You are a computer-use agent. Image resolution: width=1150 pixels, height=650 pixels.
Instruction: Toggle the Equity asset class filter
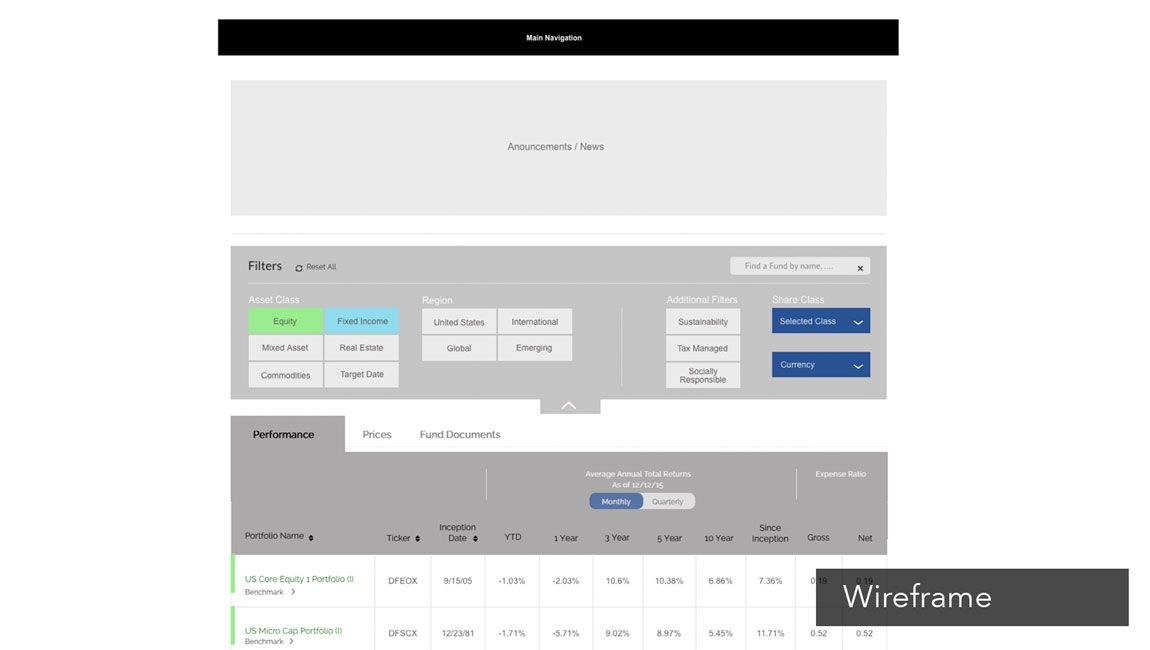click(x=285, y=321)
